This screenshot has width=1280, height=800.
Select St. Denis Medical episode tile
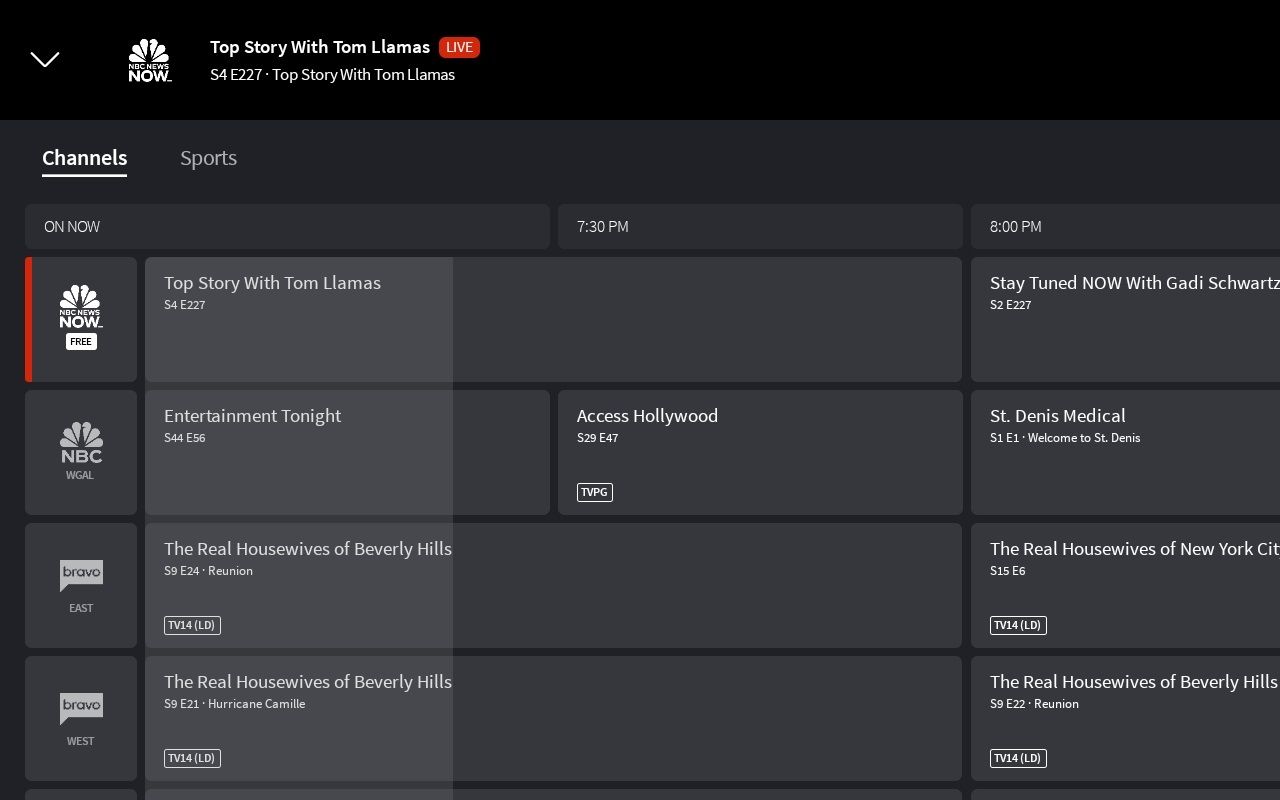[1125, 452]
